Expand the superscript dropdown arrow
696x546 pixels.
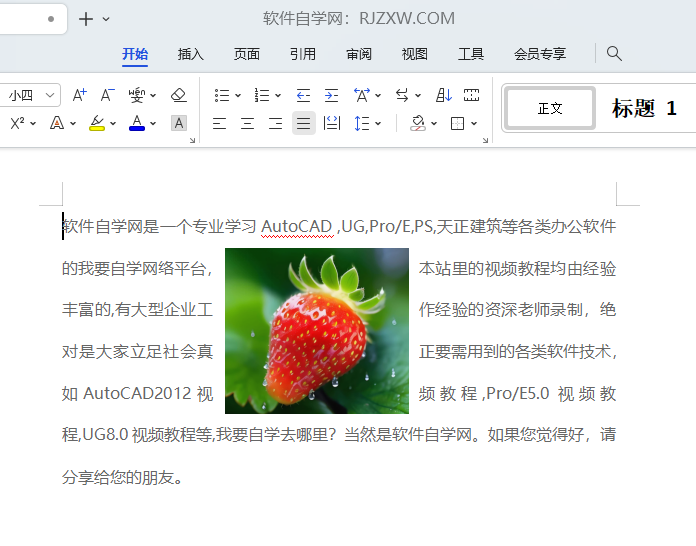click(x=33, y=123)
